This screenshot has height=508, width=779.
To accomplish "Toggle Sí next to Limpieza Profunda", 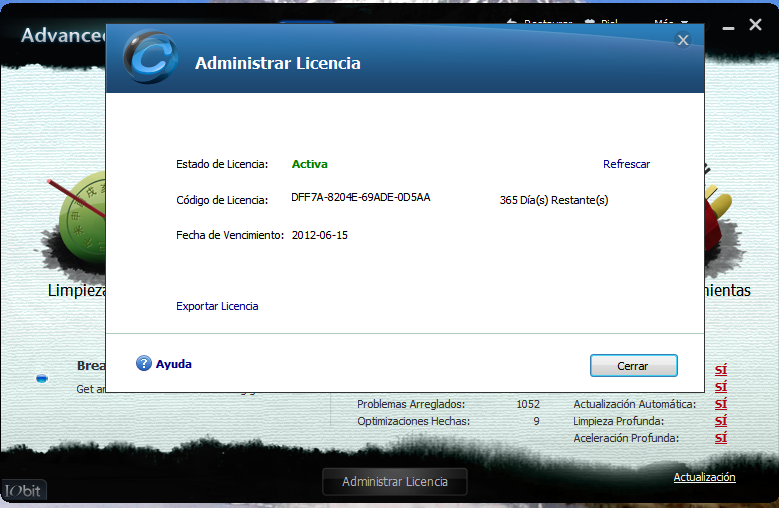I will click(x=720, y=421).
